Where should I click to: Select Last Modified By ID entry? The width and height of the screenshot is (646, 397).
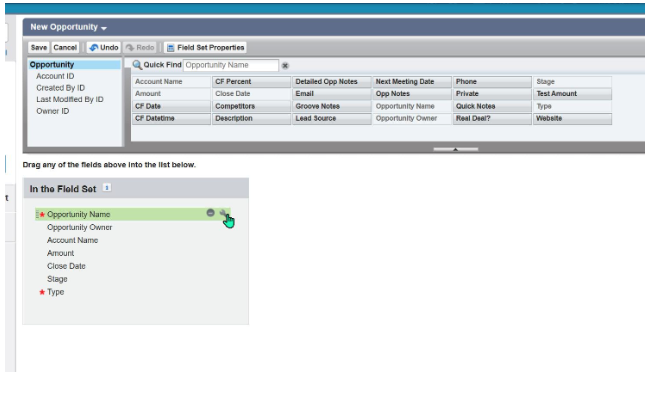tap(70, 99)
